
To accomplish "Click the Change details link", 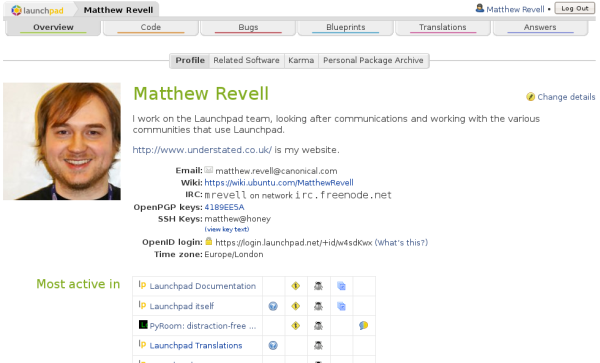I will pos(566,97).
